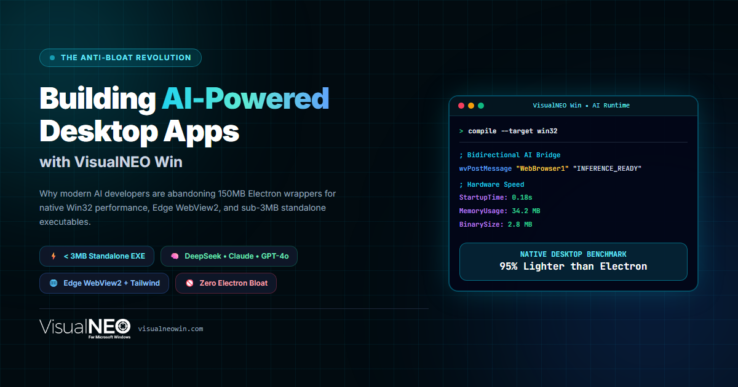Click 'MemoryUsage: 34.2 MB' line
The height and width of the screenshot is (387, 738).
click(499, 211)
